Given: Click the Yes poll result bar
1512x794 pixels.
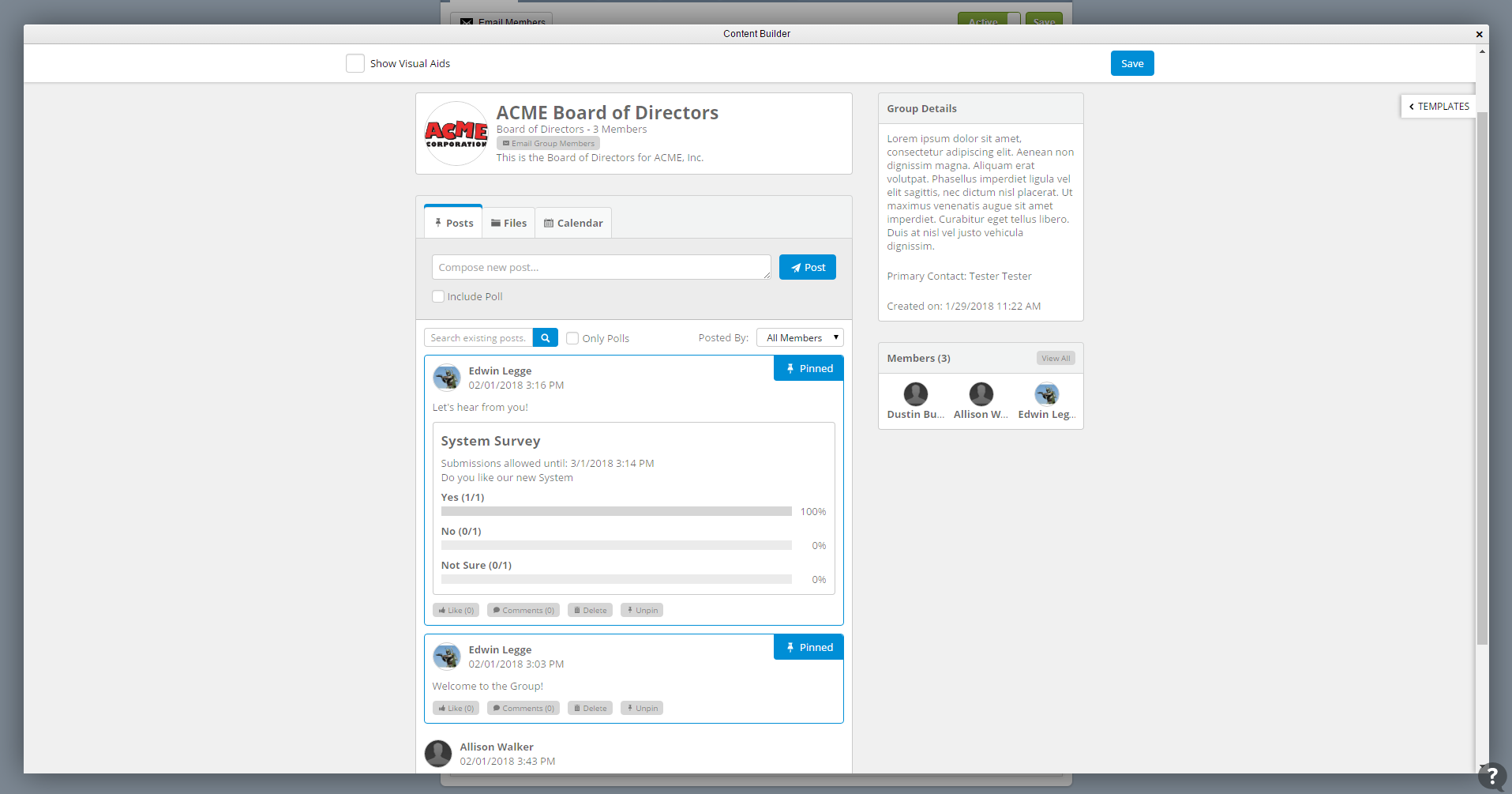Looking at the screenshot, I should (x=616, y=511).
